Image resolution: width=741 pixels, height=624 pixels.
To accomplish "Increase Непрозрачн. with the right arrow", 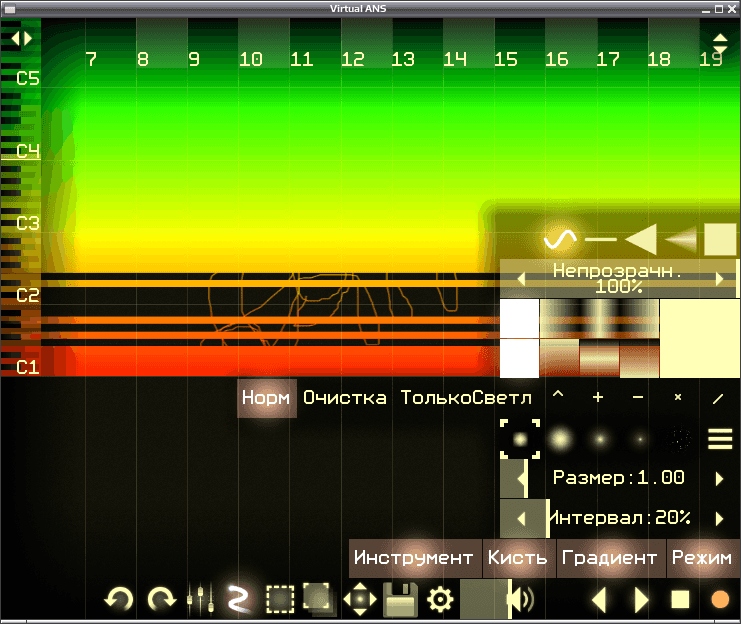I will coord(719,279).
